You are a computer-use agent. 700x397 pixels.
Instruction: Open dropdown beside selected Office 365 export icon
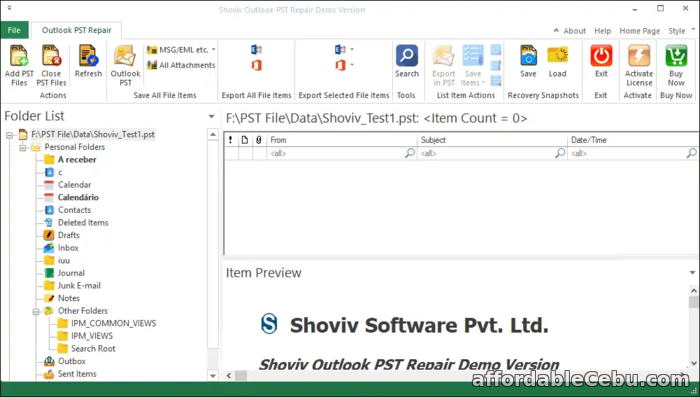coord(352,65)
